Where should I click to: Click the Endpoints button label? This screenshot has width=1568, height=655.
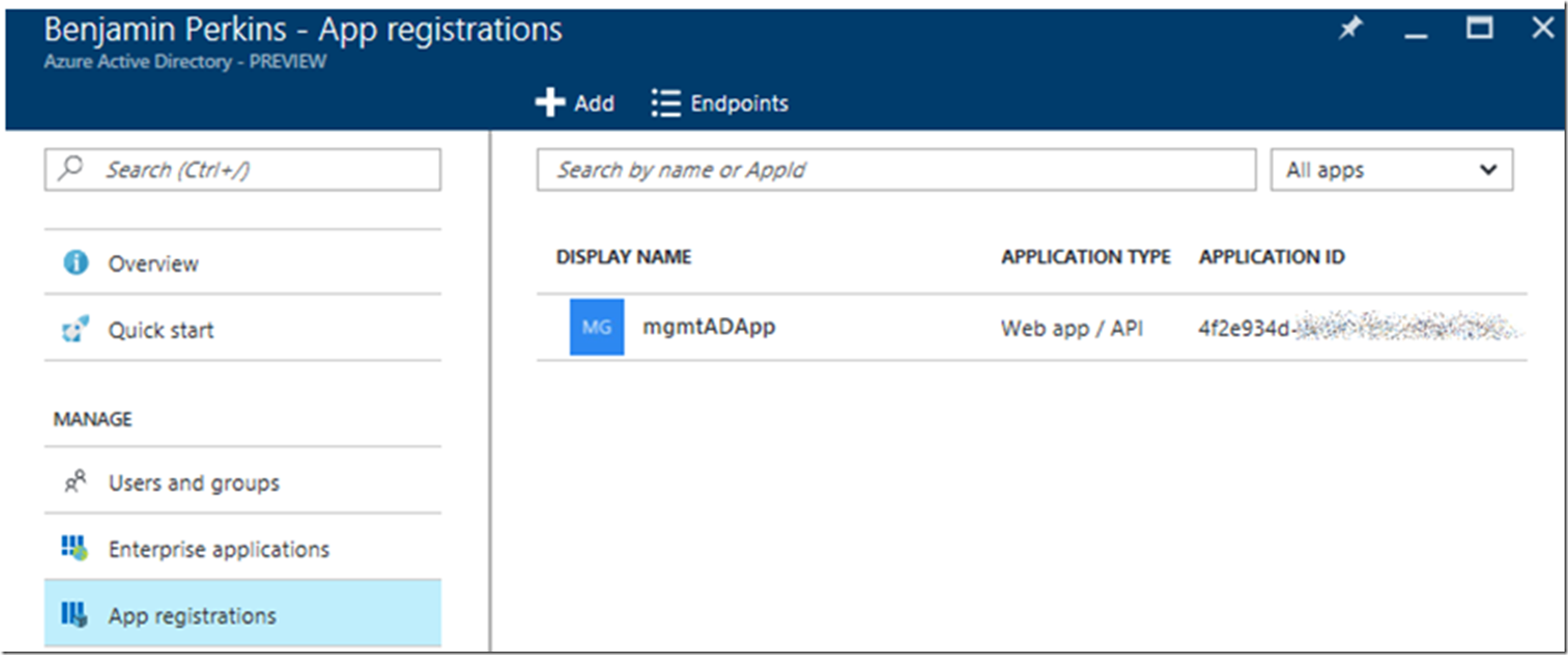[x=739, y=103]
